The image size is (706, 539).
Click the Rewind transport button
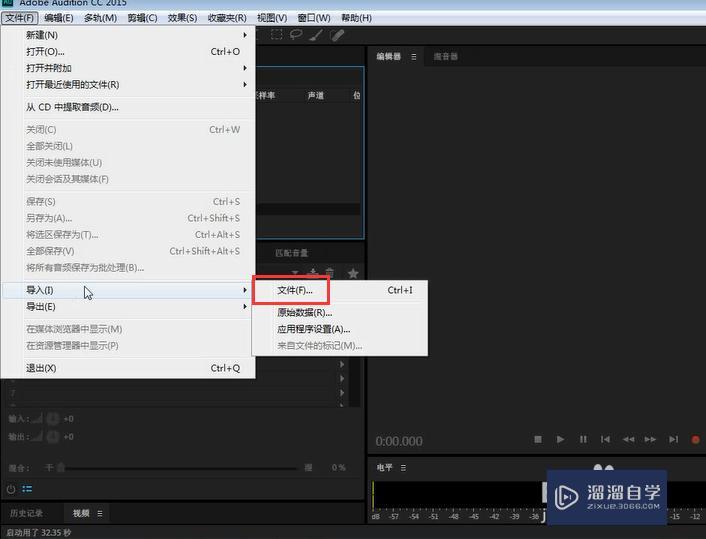[x=628, y=439]
